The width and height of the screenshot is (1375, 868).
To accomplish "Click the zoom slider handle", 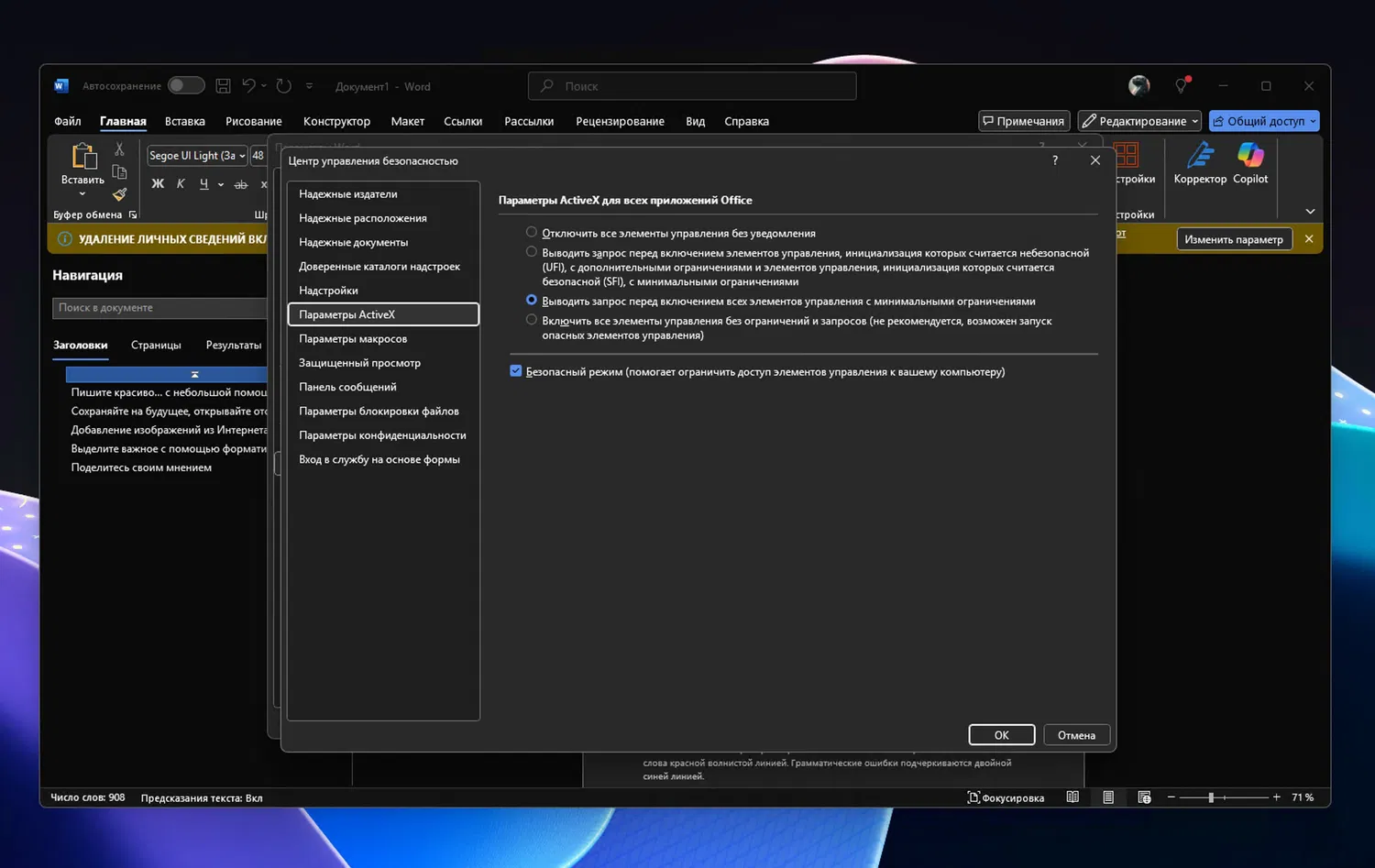I will 1211,797.
